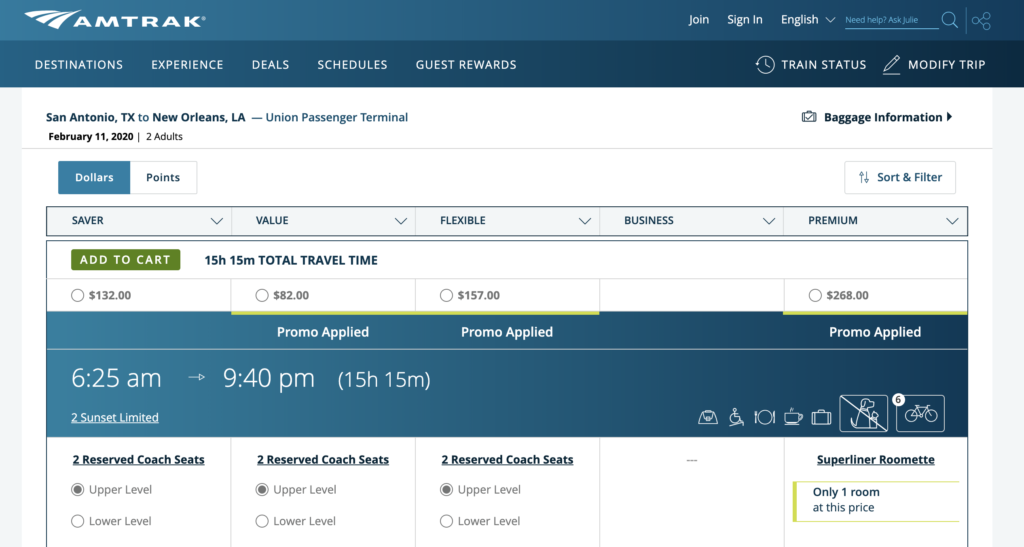Click the search magnifier icon

(x=950, y=20)
